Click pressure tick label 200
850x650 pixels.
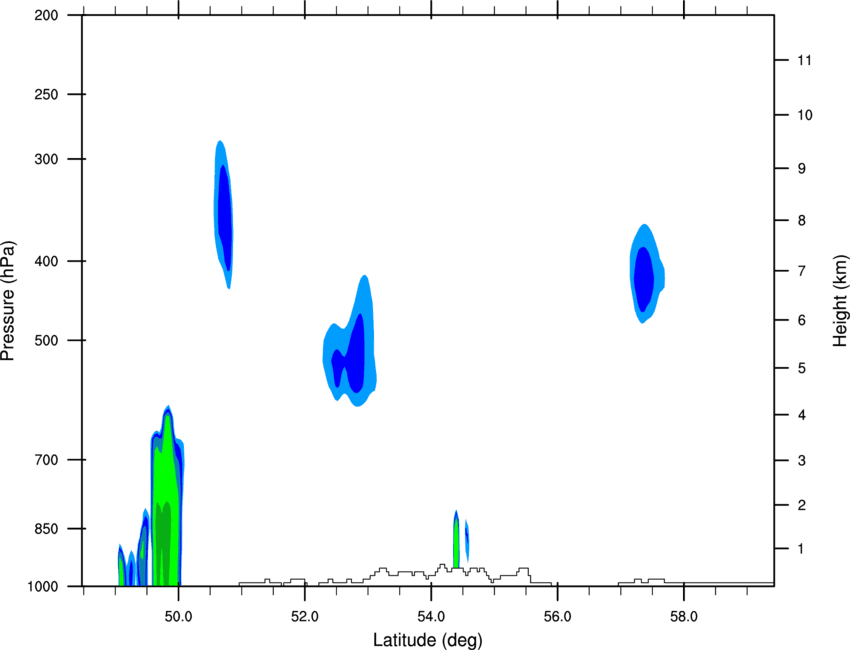click(x=46, y=15)
